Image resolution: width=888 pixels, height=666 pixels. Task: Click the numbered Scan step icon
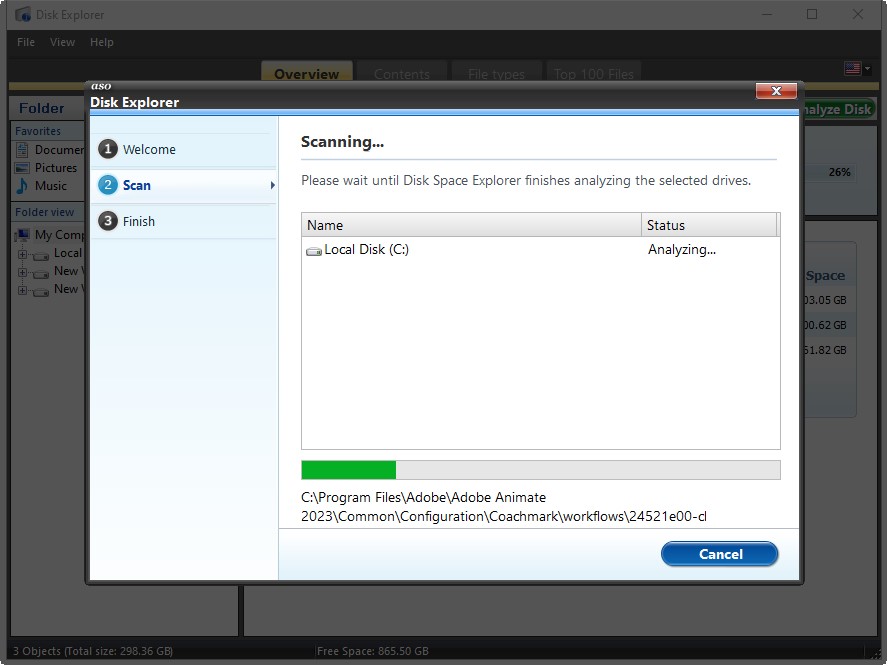[108, 185]
